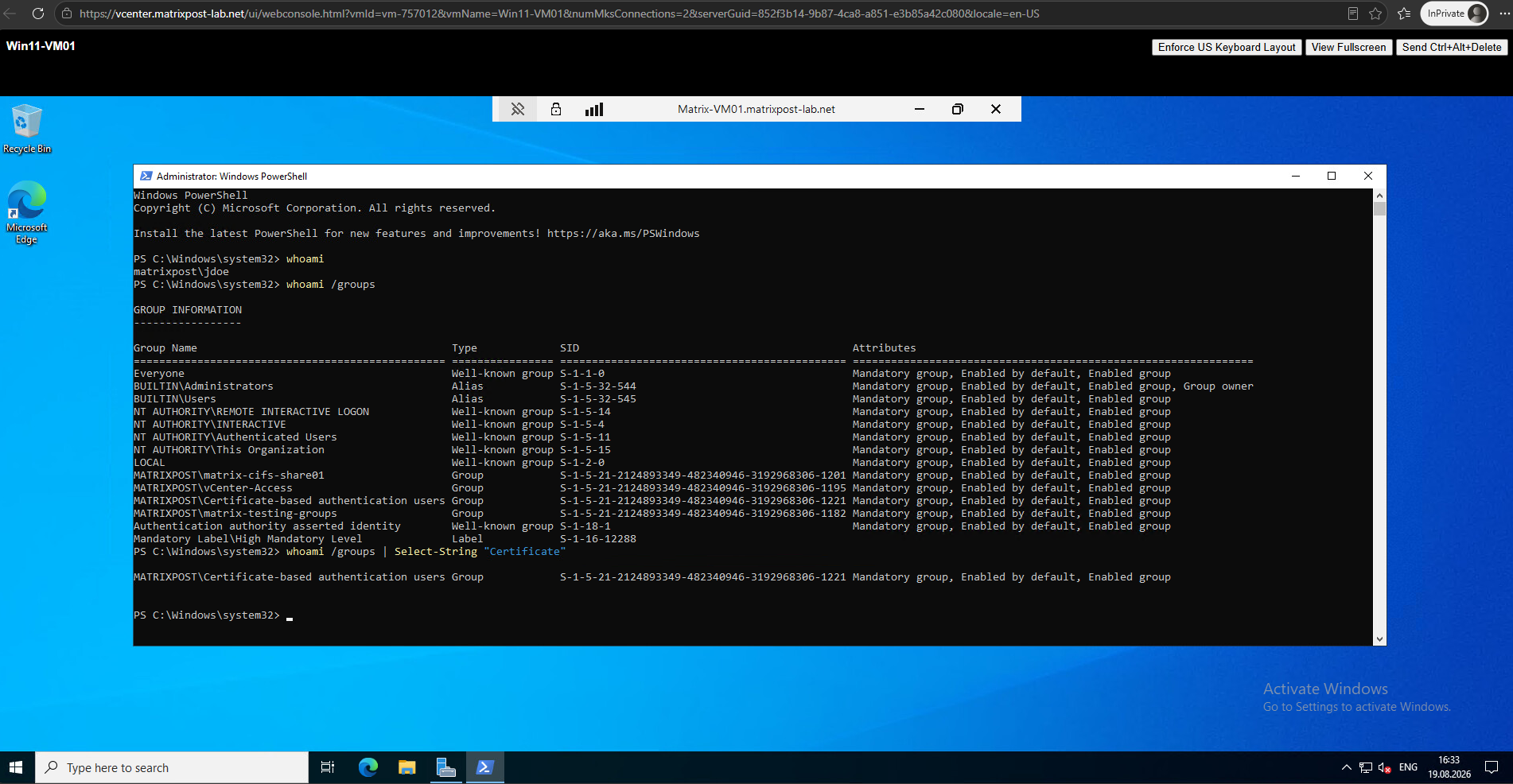The image size is (1513, 784).
Task: Click the PowerShell scrollbar down arrow
Action: [x=1379, y=639]
